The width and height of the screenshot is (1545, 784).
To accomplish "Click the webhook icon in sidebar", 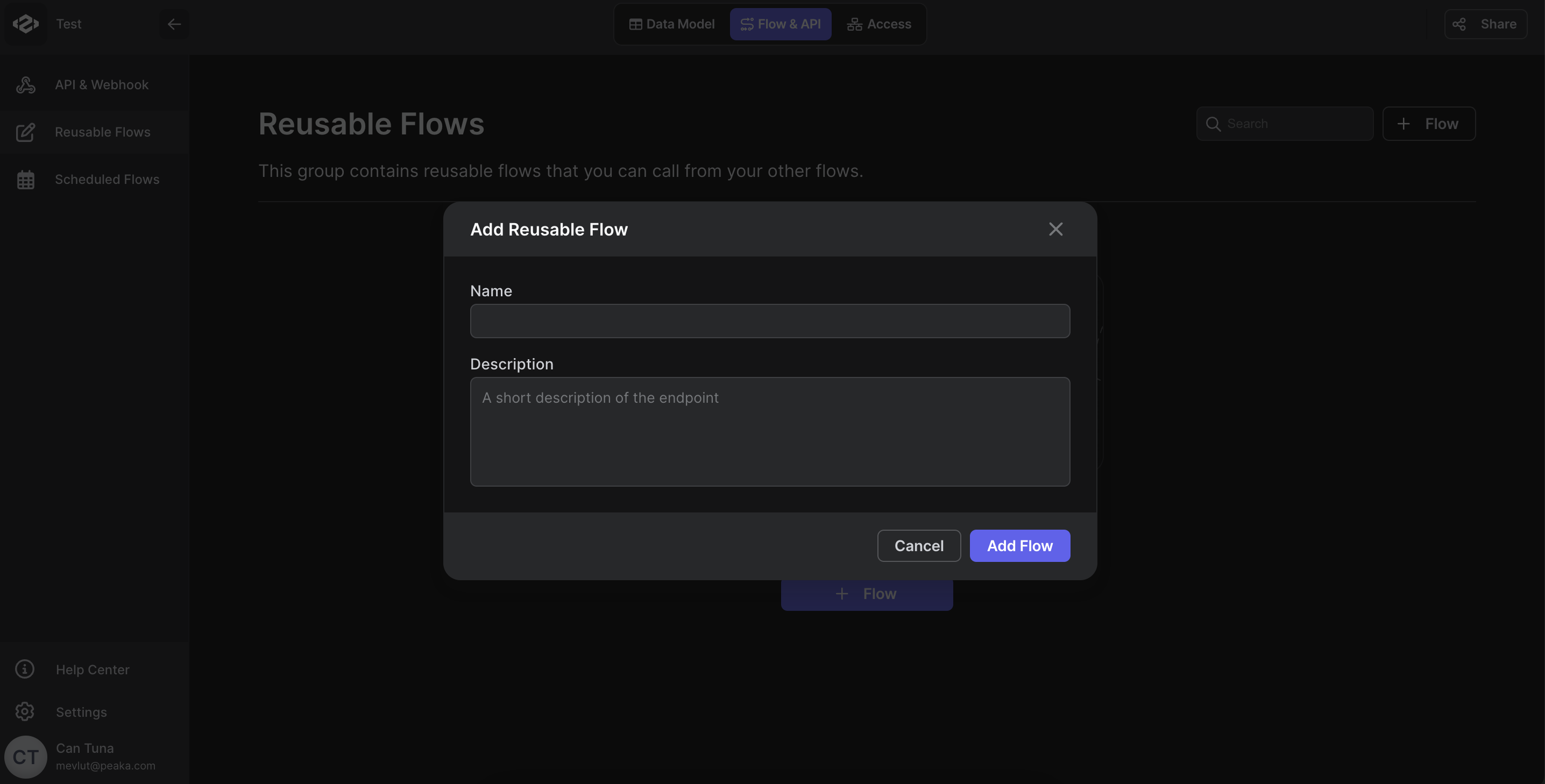I will (x=26, y=84).
